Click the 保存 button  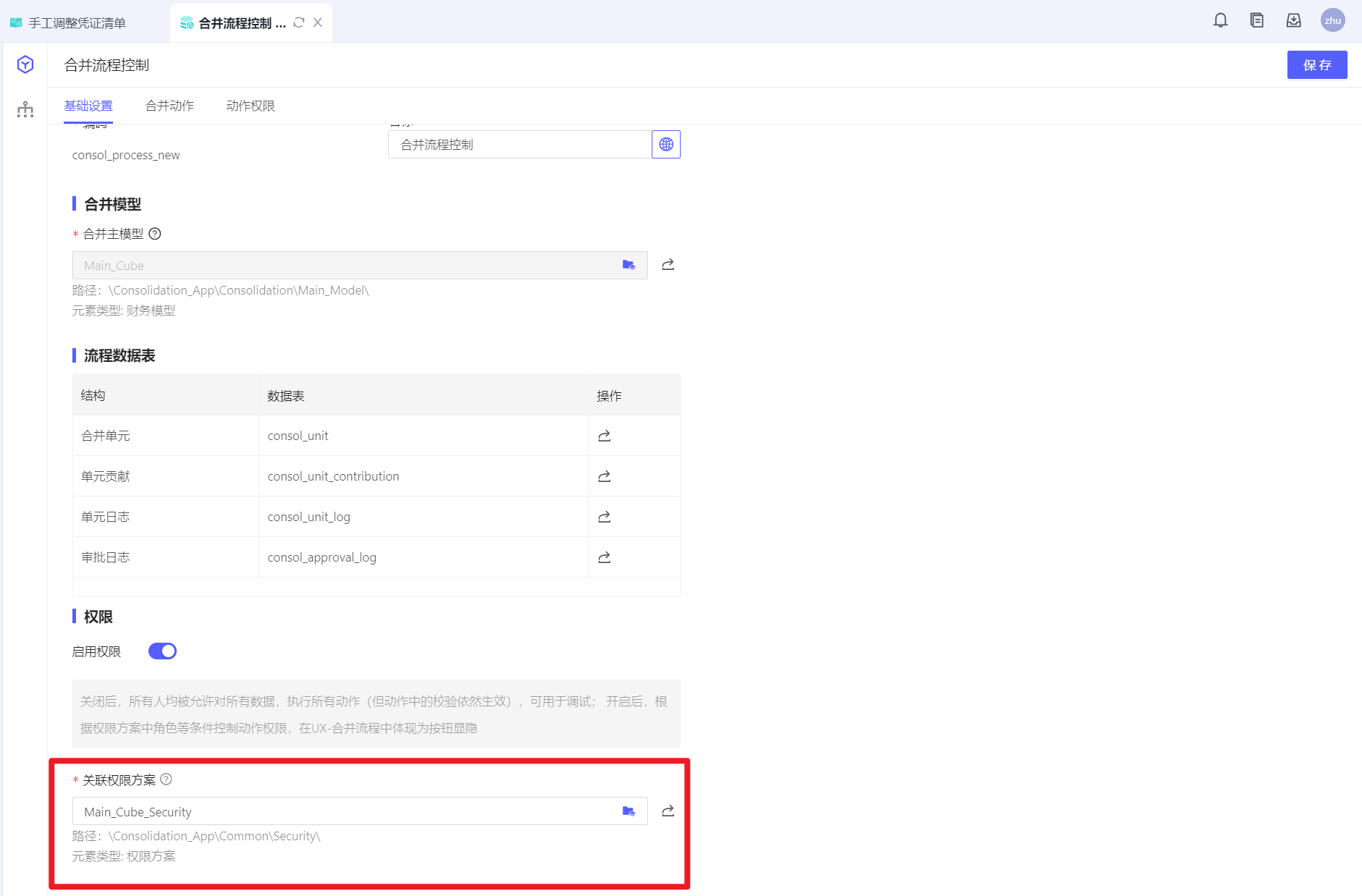coord(1316,65)
